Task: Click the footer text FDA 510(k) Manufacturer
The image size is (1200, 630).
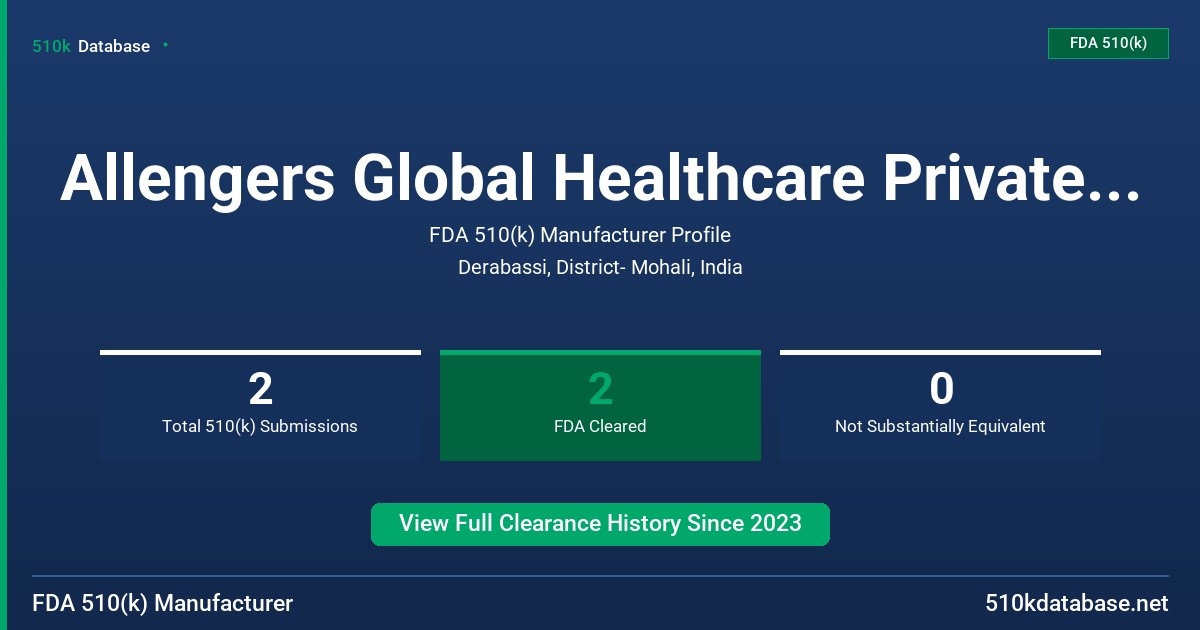Action: coord(163,603)
